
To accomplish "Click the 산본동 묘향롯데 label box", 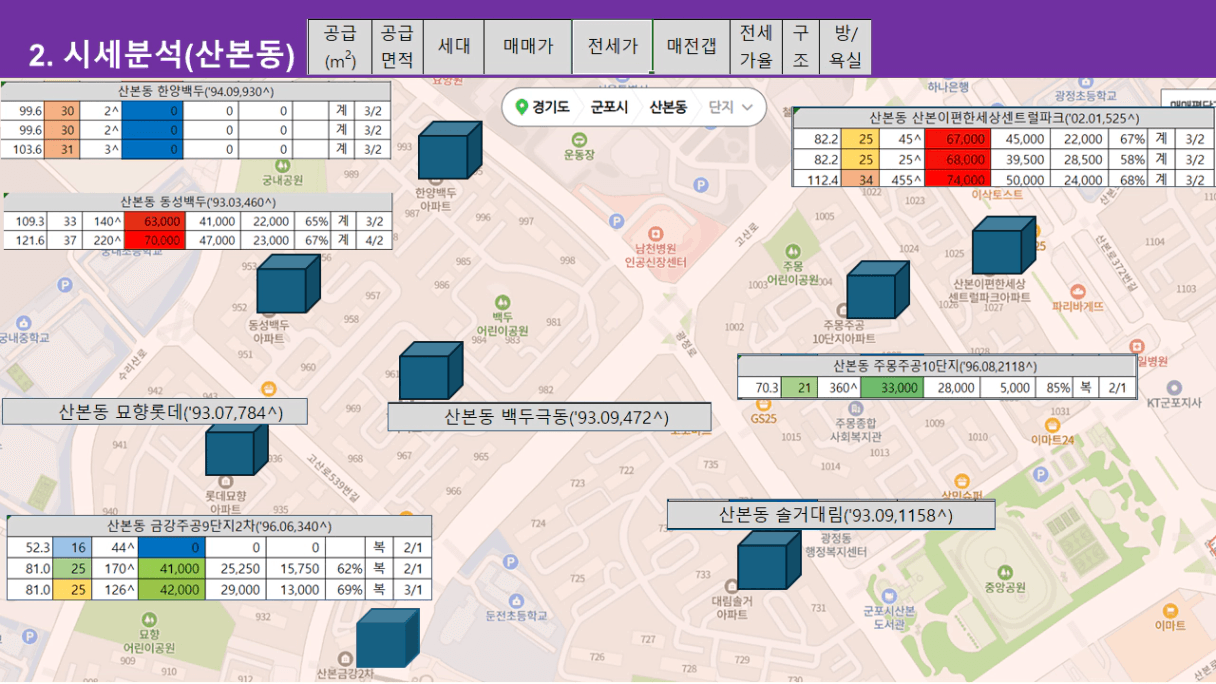I will tap(154, 412).
